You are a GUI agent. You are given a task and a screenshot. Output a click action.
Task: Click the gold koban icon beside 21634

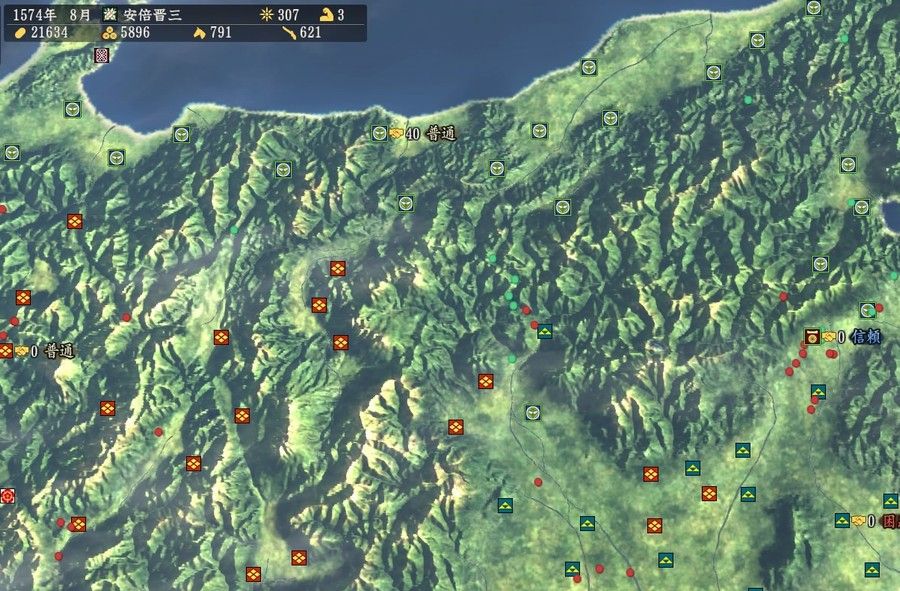coord(20,33)
